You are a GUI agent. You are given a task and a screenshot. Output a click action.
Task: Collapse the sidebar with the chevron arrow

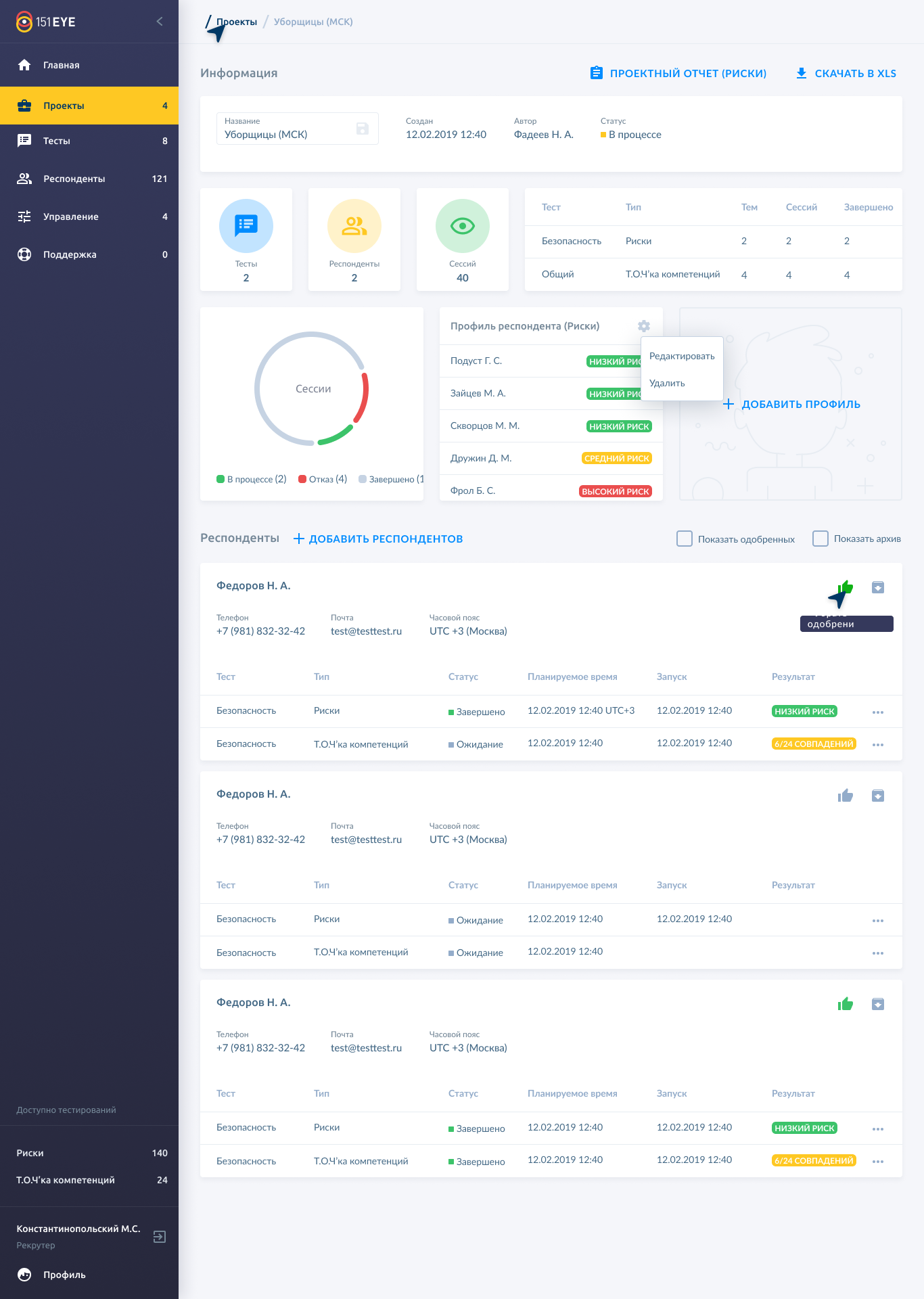160,22
